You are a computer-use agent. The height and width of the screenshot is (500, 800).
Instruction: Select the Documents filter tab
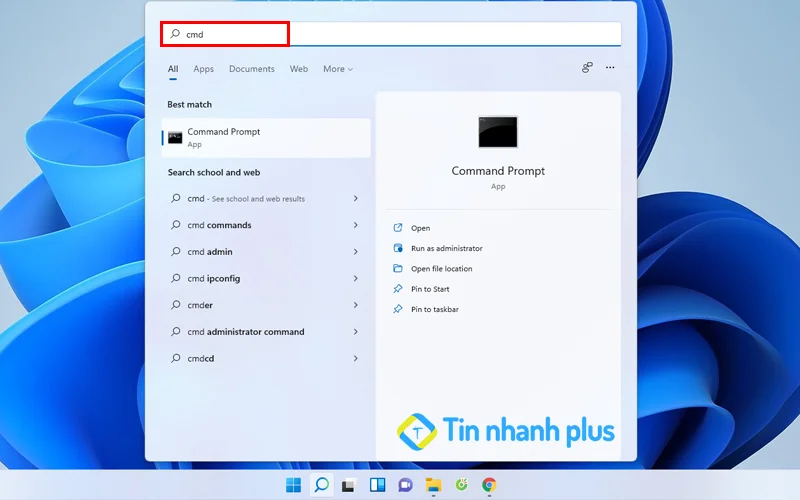(x=251, y=69)
